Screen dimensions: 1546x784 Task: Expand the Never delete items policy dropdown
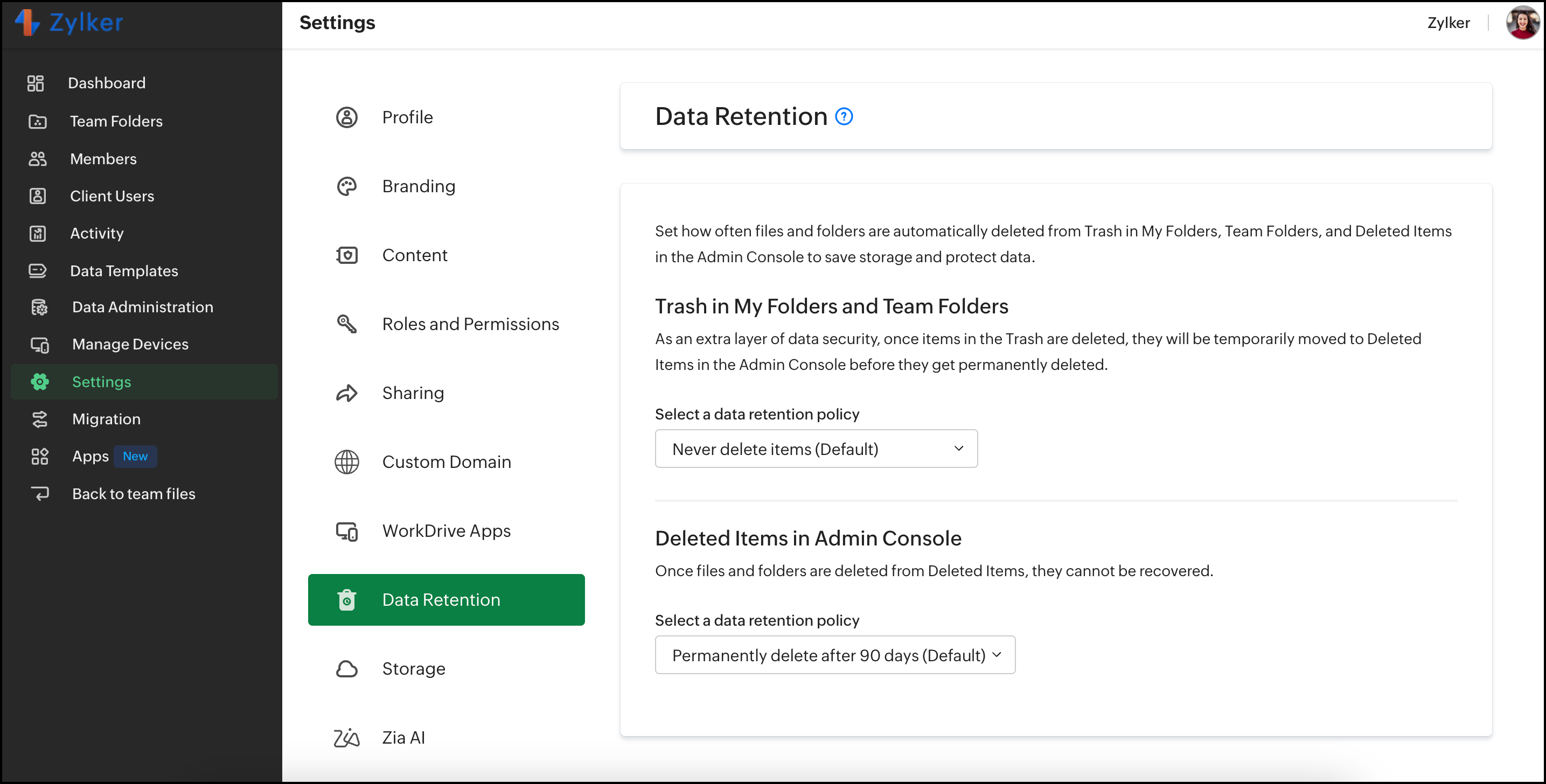pyautogui.click(x=816, y=449)
